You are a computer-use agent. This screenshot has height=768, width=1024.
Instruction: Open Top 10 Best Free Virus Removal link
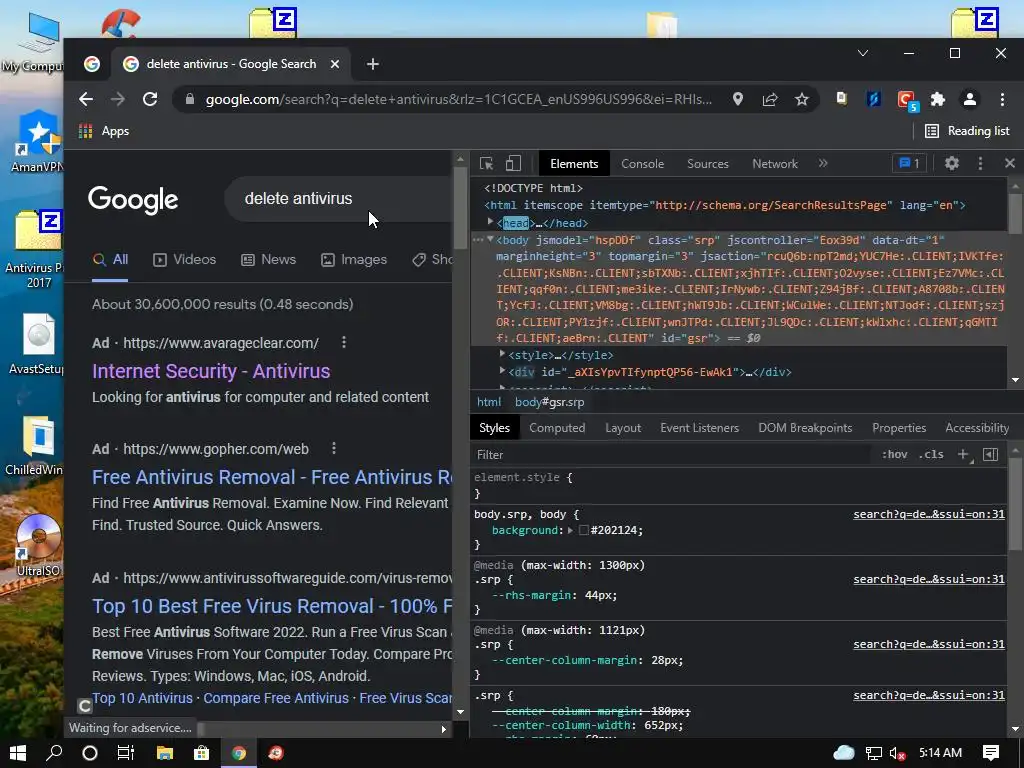(x=272, y=606)
